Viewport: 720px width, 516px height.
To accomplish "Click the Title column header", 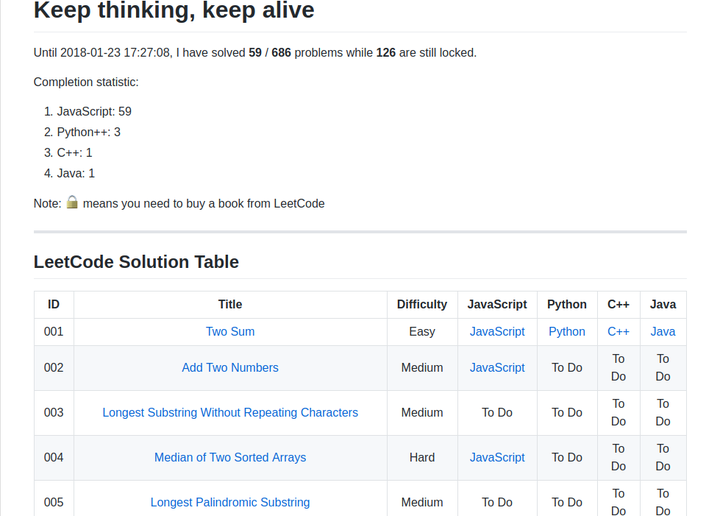I will click(230, 304).
